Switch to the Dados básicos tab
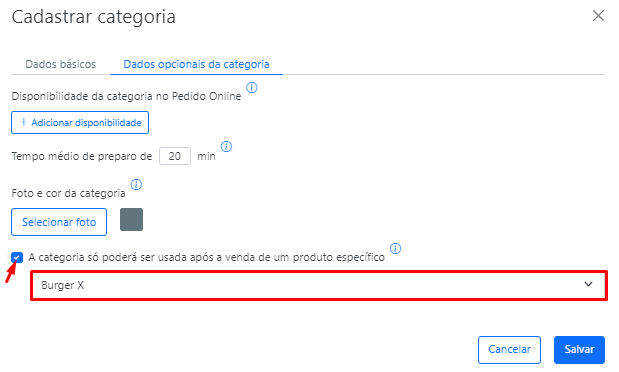Image resolution: width=619 pixels, height=372 pixels. 60,64
